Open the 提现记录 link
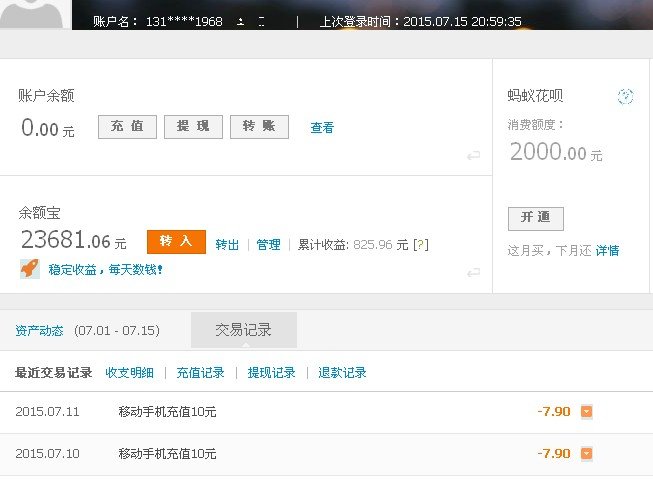Image resolution: width=653 pixels, height=485 pixels. [x=272, y=372]
